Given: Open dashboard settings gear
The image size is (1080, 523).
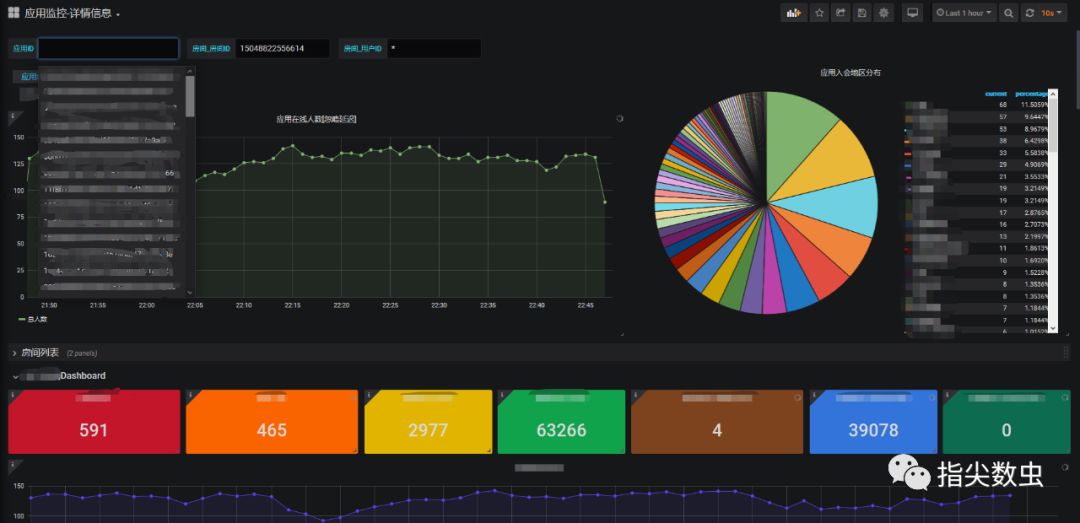Looking at the screenshot, I should coord(884,13).
